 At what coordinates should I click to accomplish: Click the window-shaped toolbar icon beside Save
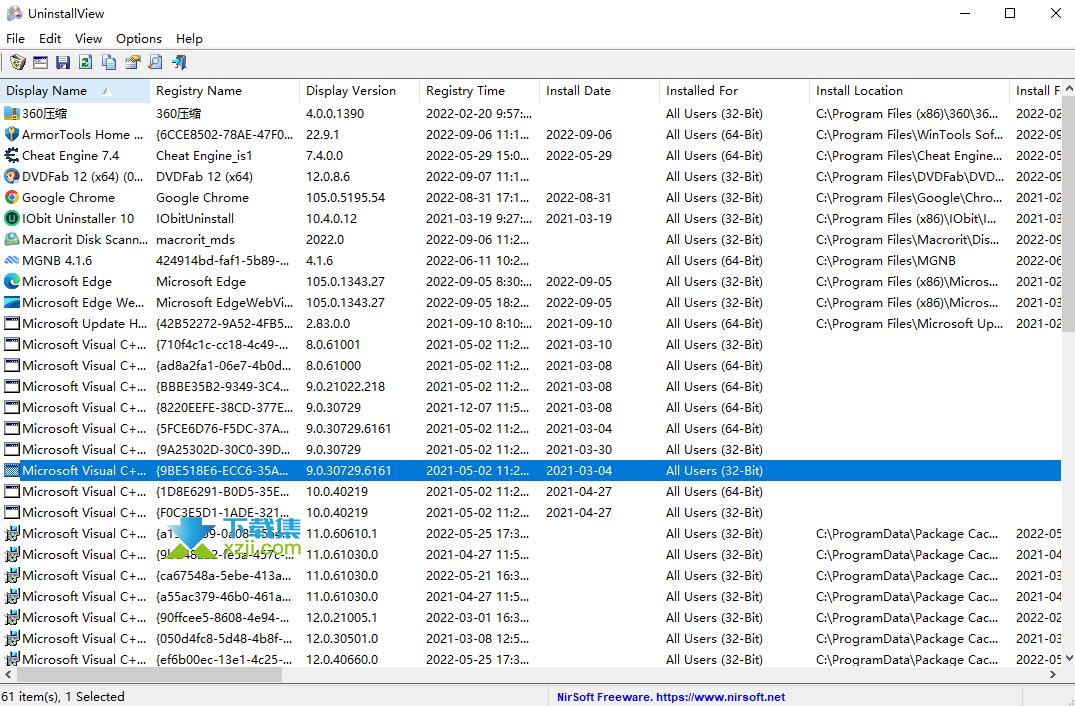coord(40,62)
